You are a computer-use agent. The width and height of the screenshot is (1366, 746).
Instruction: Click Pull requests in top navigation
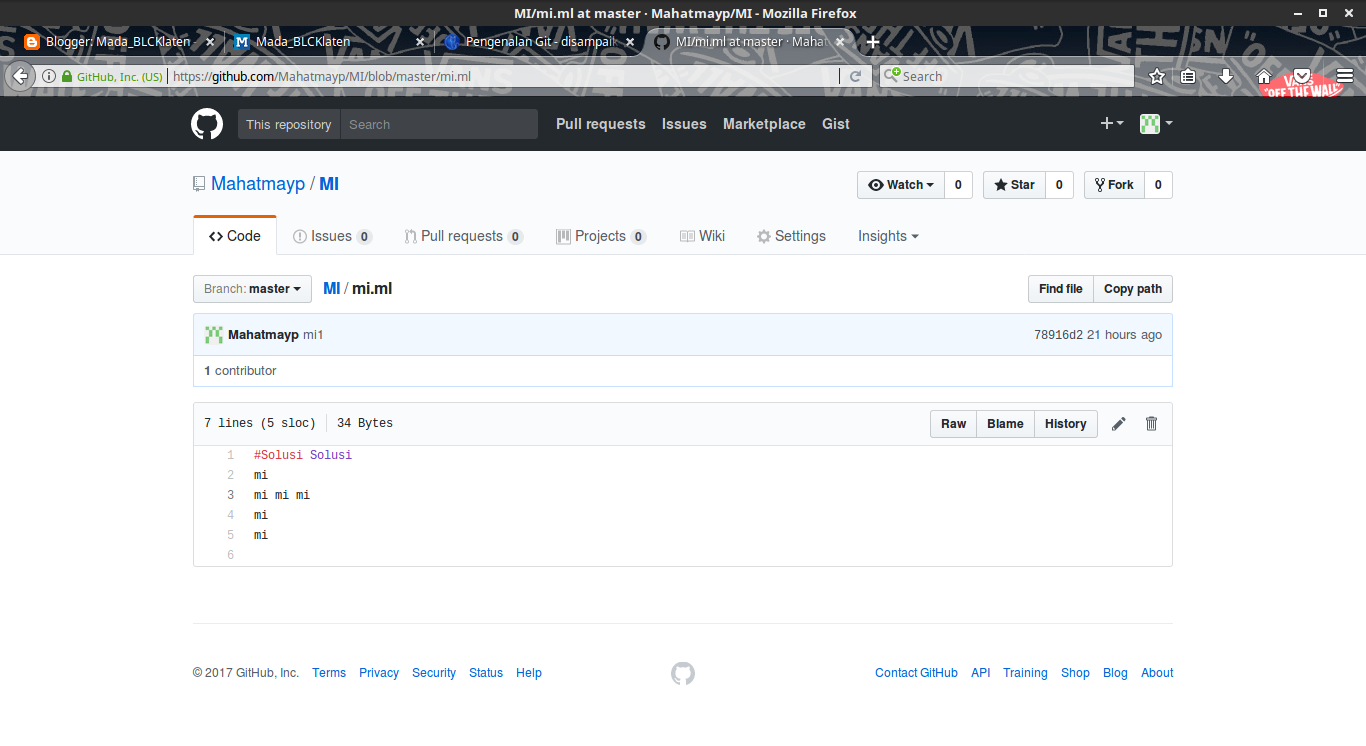click(601, 124)
